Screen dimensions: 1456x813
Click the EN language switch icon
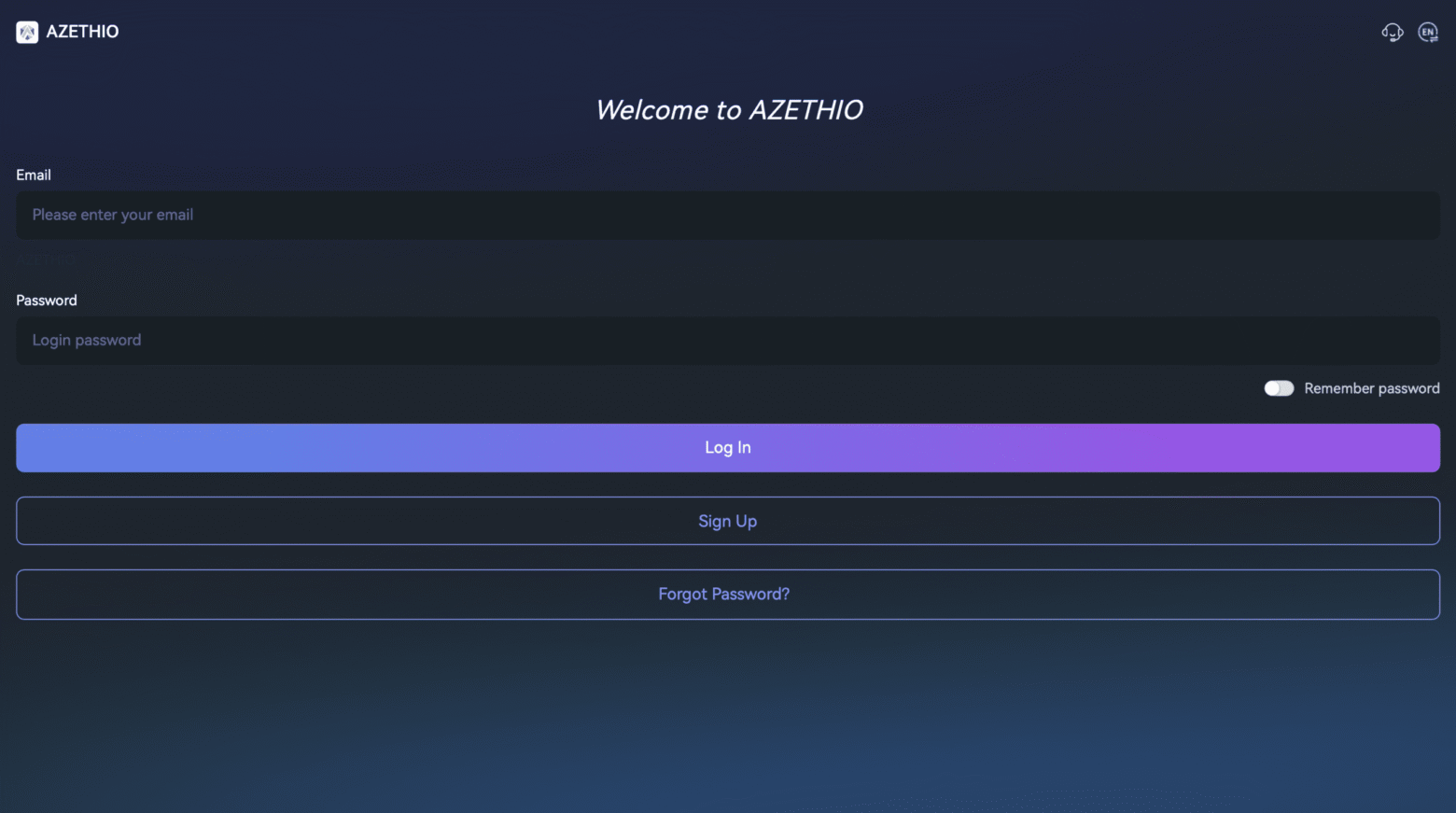(1427, 33)
